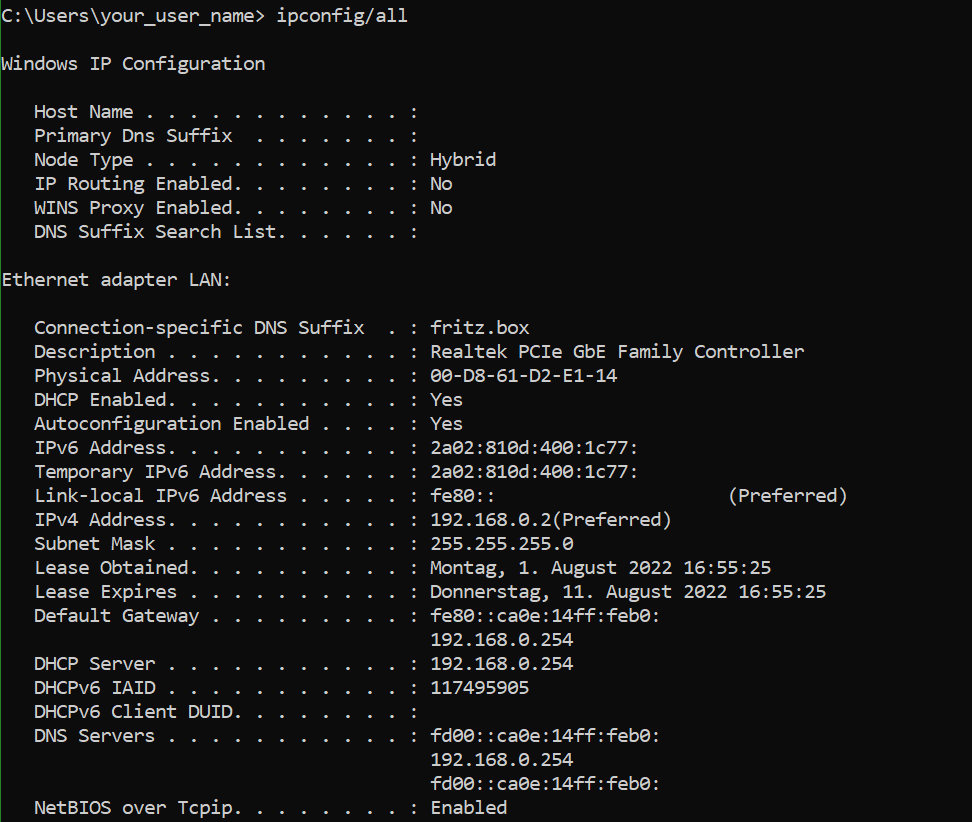
Task: Click the subnet mask 255.255.255.0
Action: coord(501,544)
